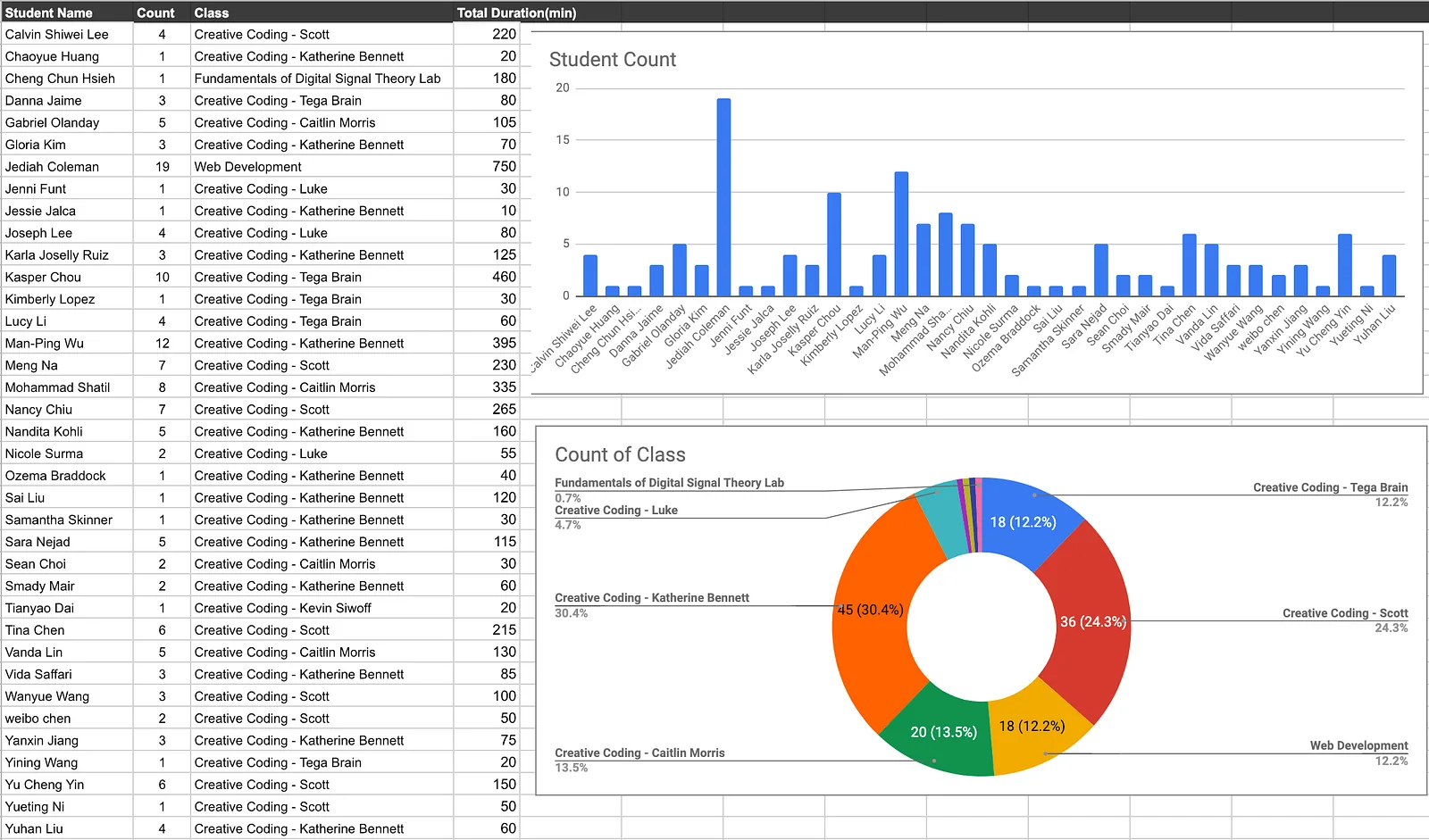The image size is (1429, 840).
Task: Click the Samantha Skinner name cell
Action: 67,520
